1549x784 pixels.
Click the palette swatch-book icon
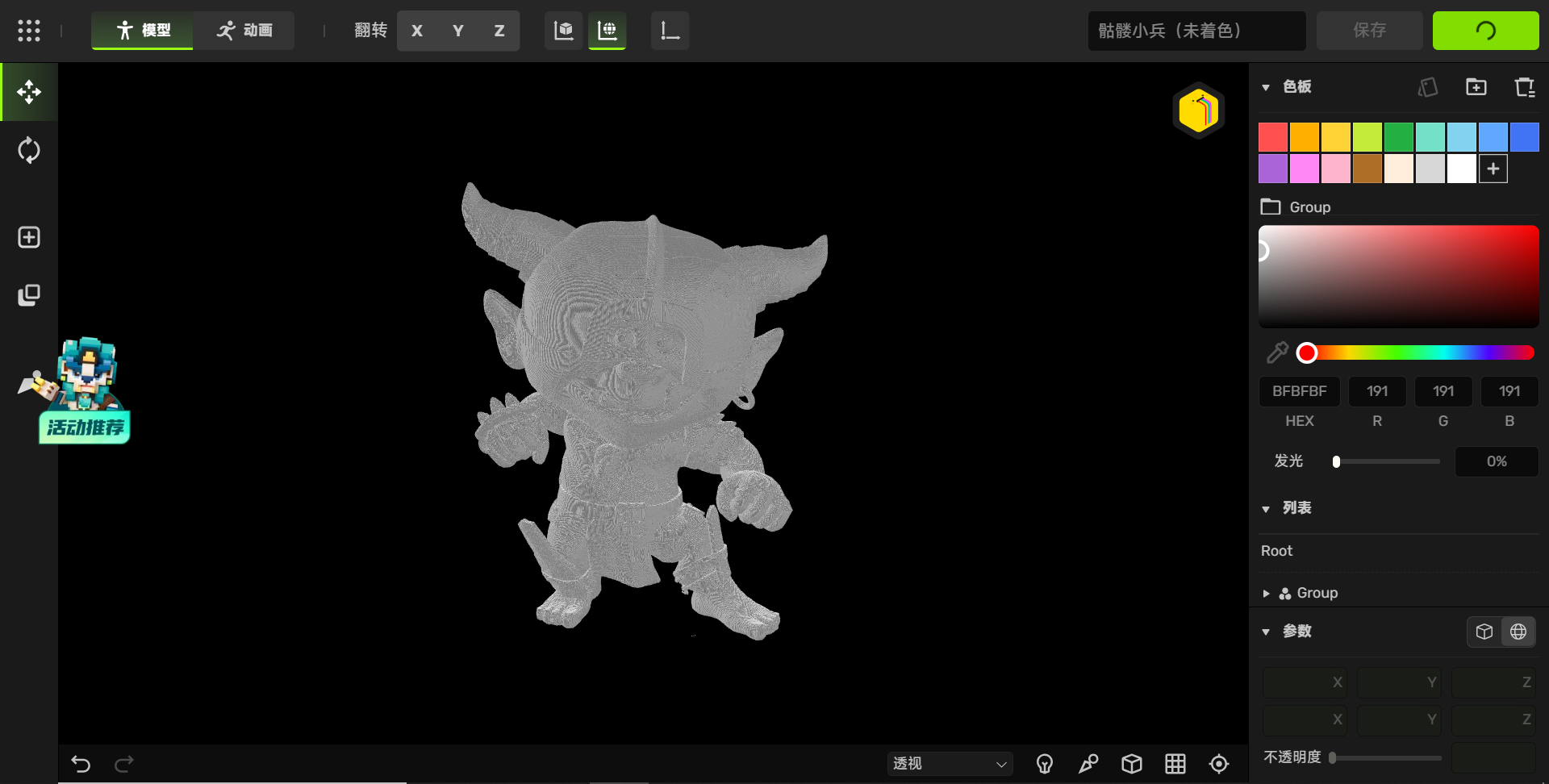(x=1428, y=87)
